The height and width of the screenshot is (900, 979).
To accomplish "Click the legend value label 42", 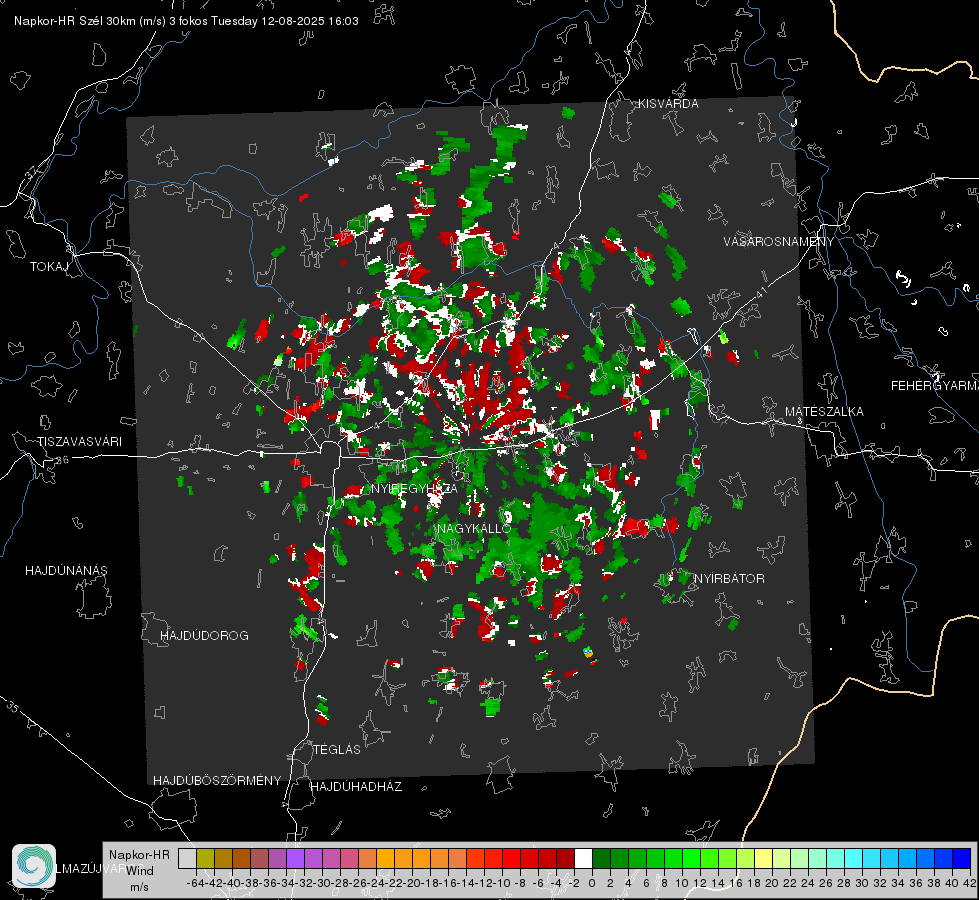I will [969, 883].
